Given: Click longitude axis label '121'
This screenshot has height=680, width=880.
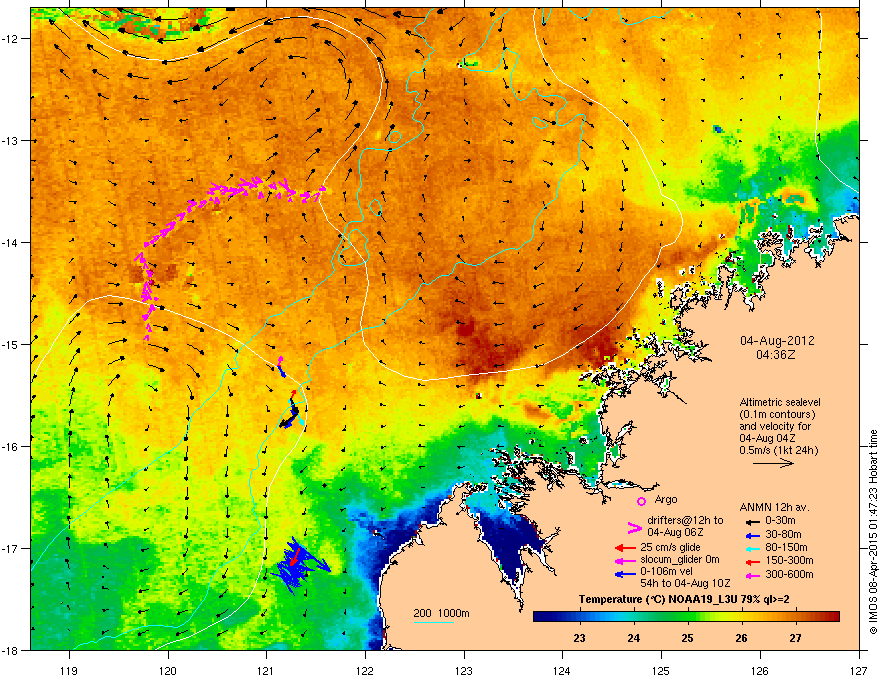Looking at the screenshot, I should point(266,670).
